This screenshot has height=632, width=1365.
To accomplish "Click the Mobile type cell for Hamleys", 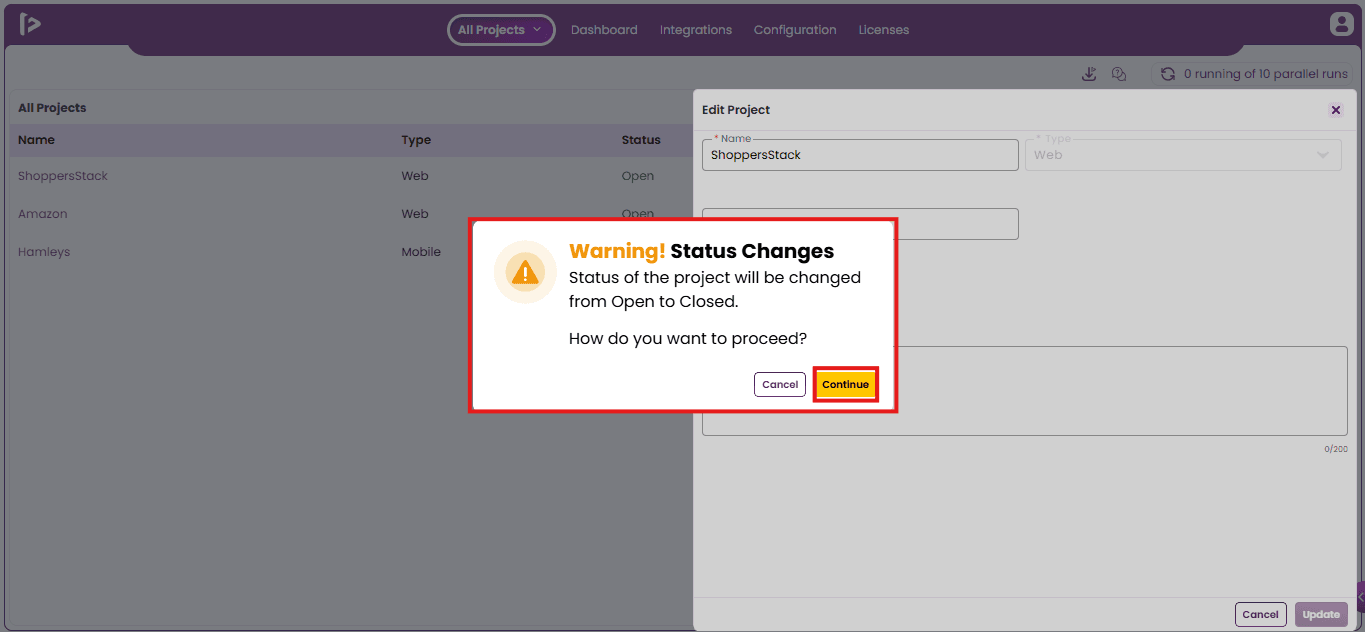I will click(421, 252).
